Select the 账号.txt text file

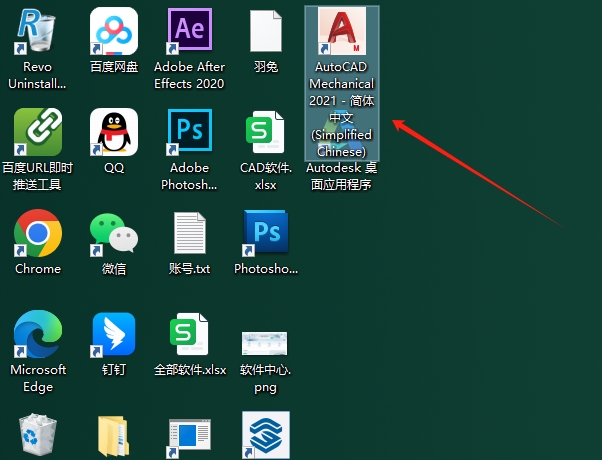(190, 233)
